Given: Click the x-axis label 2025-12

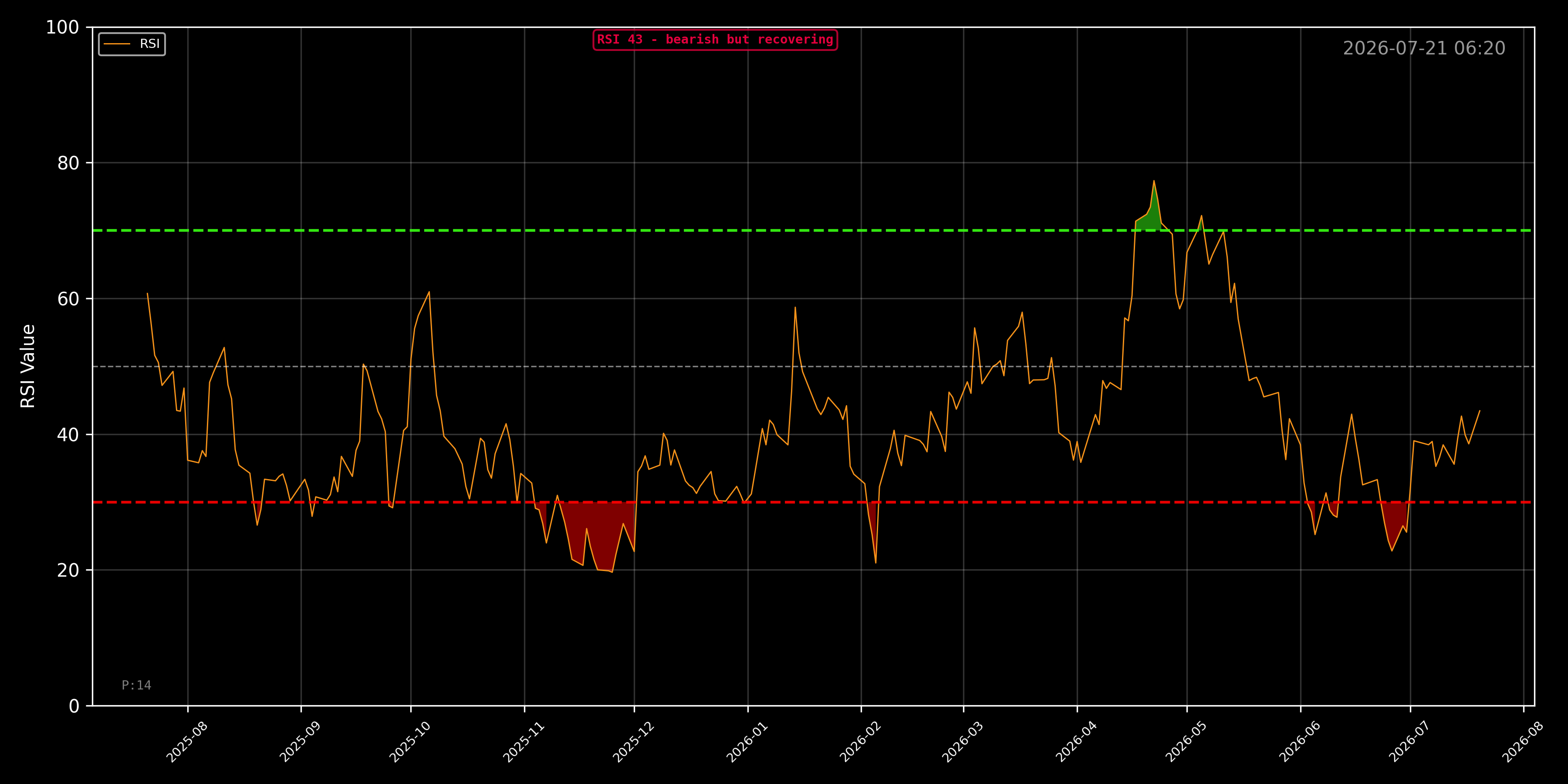Looking at the screenshot, I should 634,741.
